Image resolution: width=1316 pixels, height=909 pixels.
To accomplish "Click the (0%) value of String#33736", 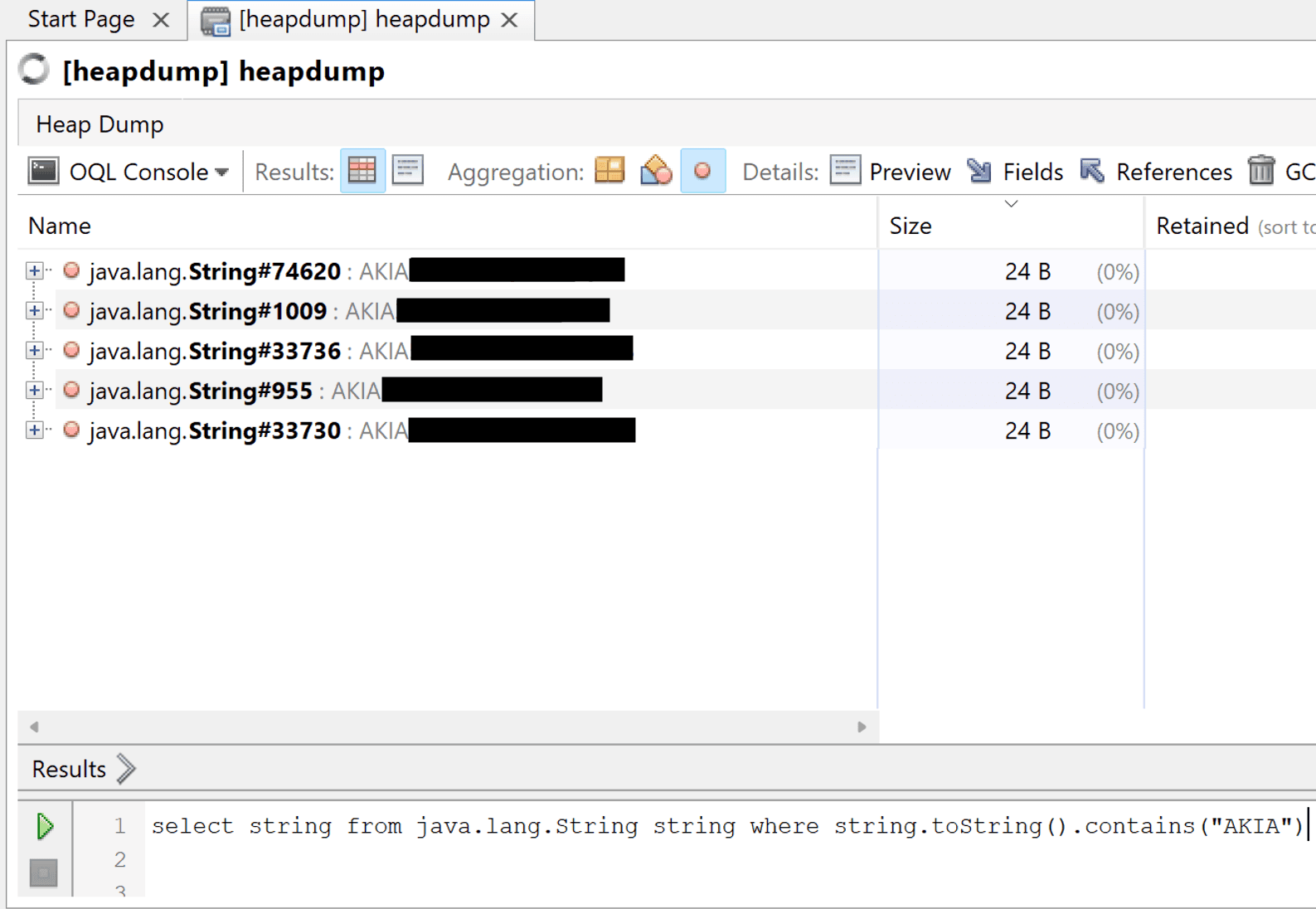I will (x=1118, y=352).
